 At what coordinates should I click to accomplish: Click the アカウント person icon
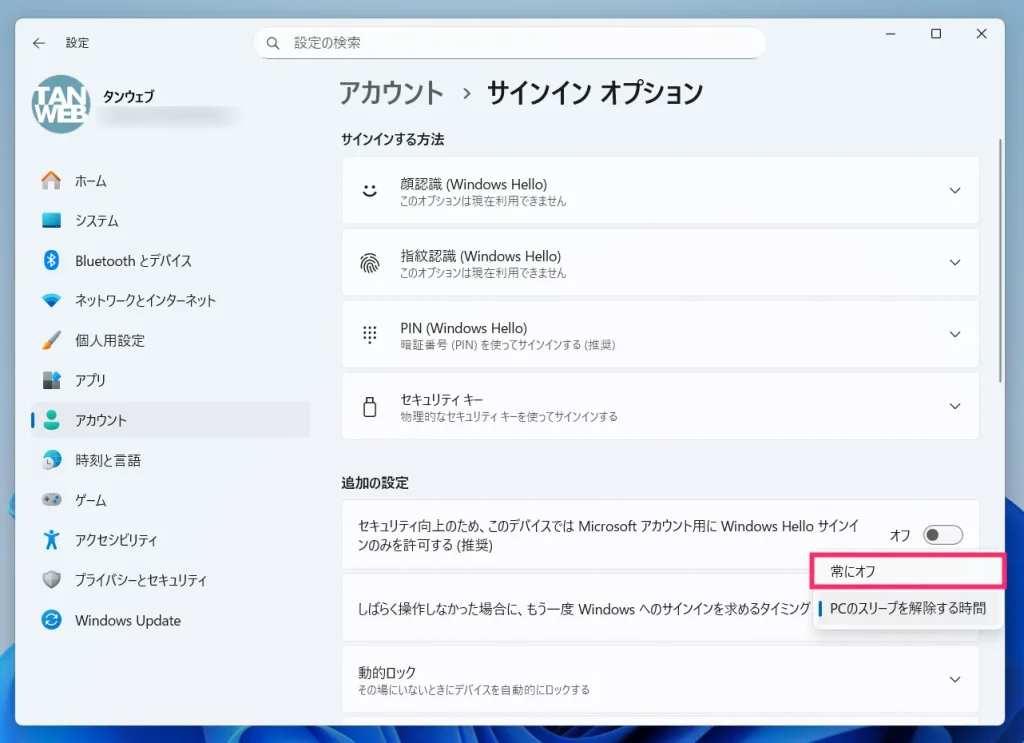(x=51, y=420)
